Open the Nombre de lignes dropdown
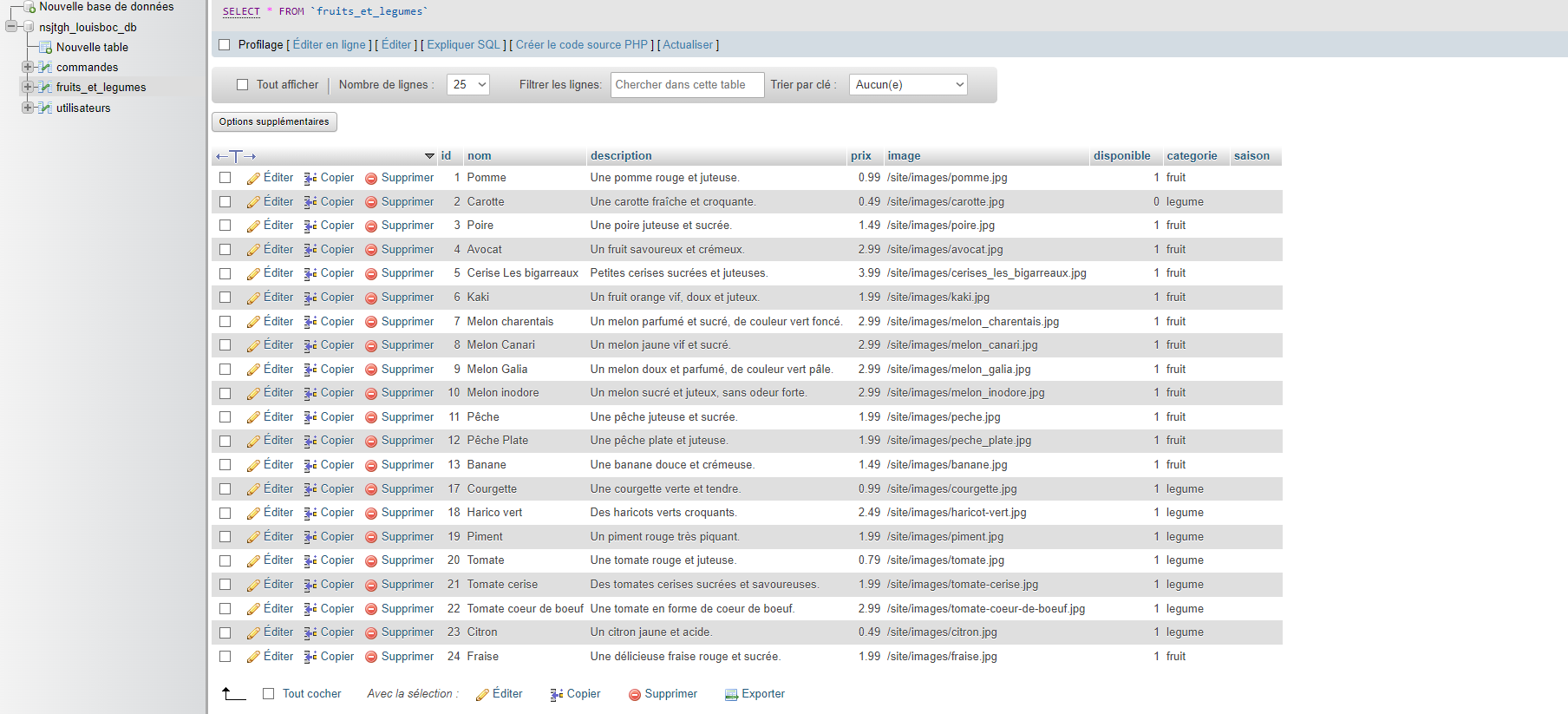The width and height of the screenshot is (1568, 714). tap(467, 85)
